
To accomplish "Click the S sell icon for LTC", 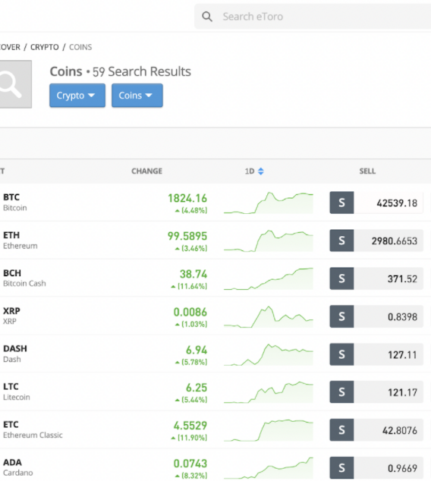I will [x=342, y=392].
